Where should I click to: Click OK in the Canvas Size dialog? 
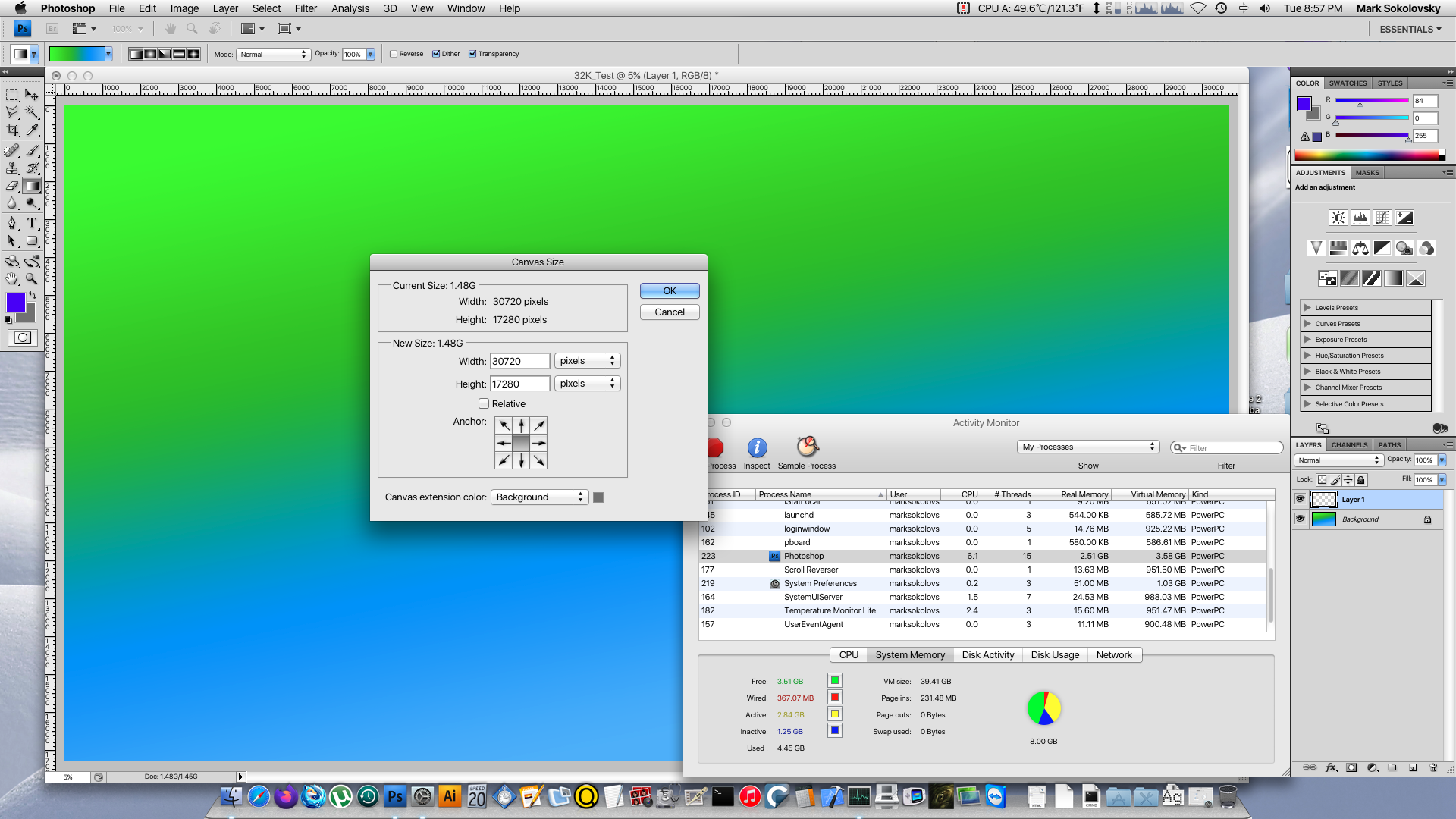[669, 290]
